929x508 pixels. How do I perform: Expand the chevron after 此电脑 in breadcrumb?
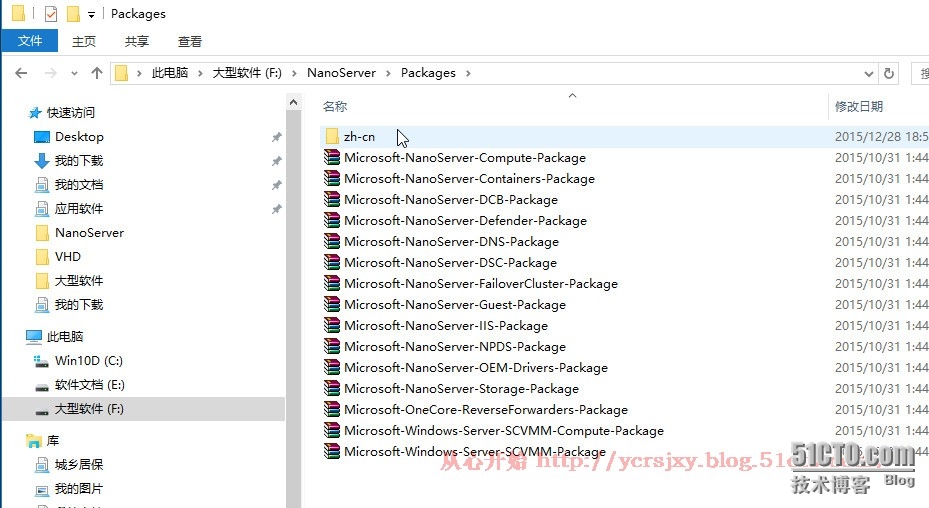[200, 73]
